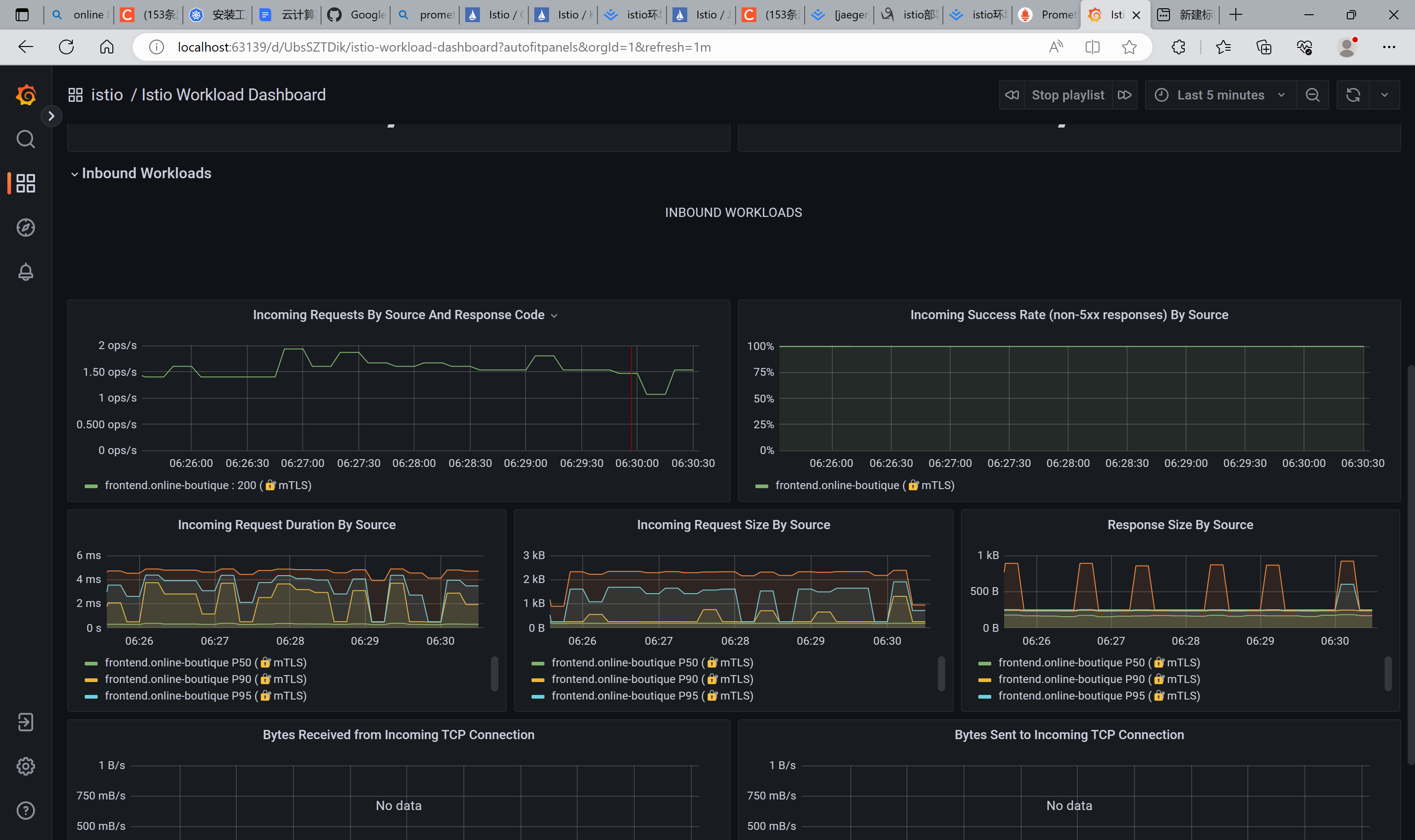The height and width of the screenshot is (840, 1415).
Task: Open Last 5 minutes time picker
Action: click(1220, 95)
